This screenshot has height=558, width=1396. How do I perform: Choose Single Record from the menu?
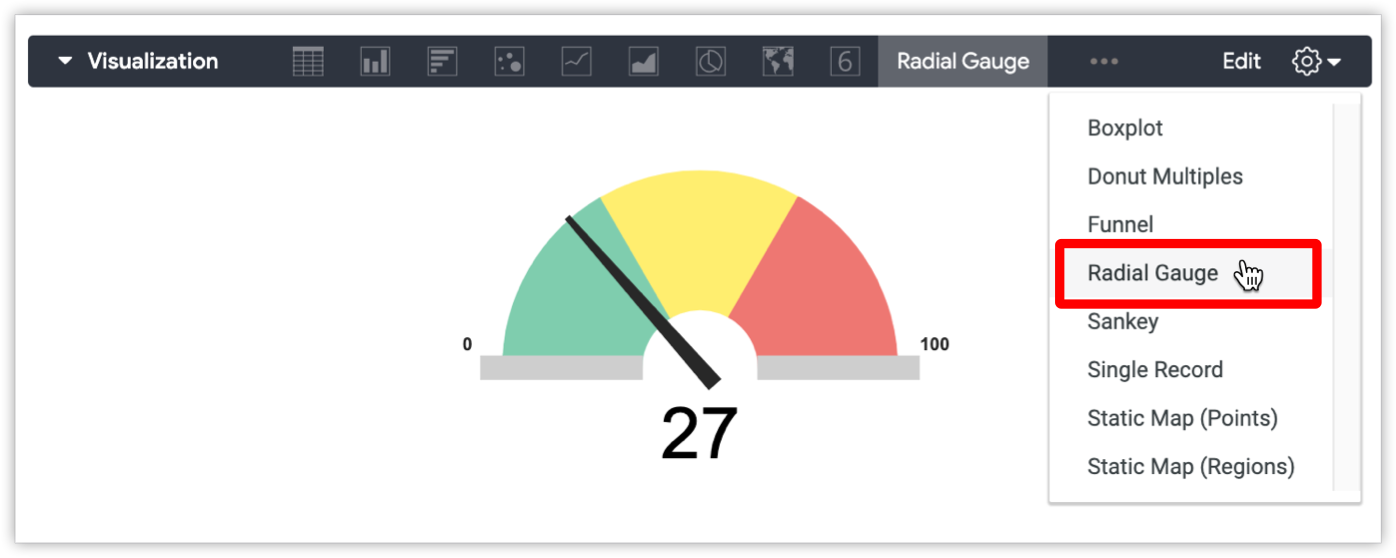coord(1155,370)
